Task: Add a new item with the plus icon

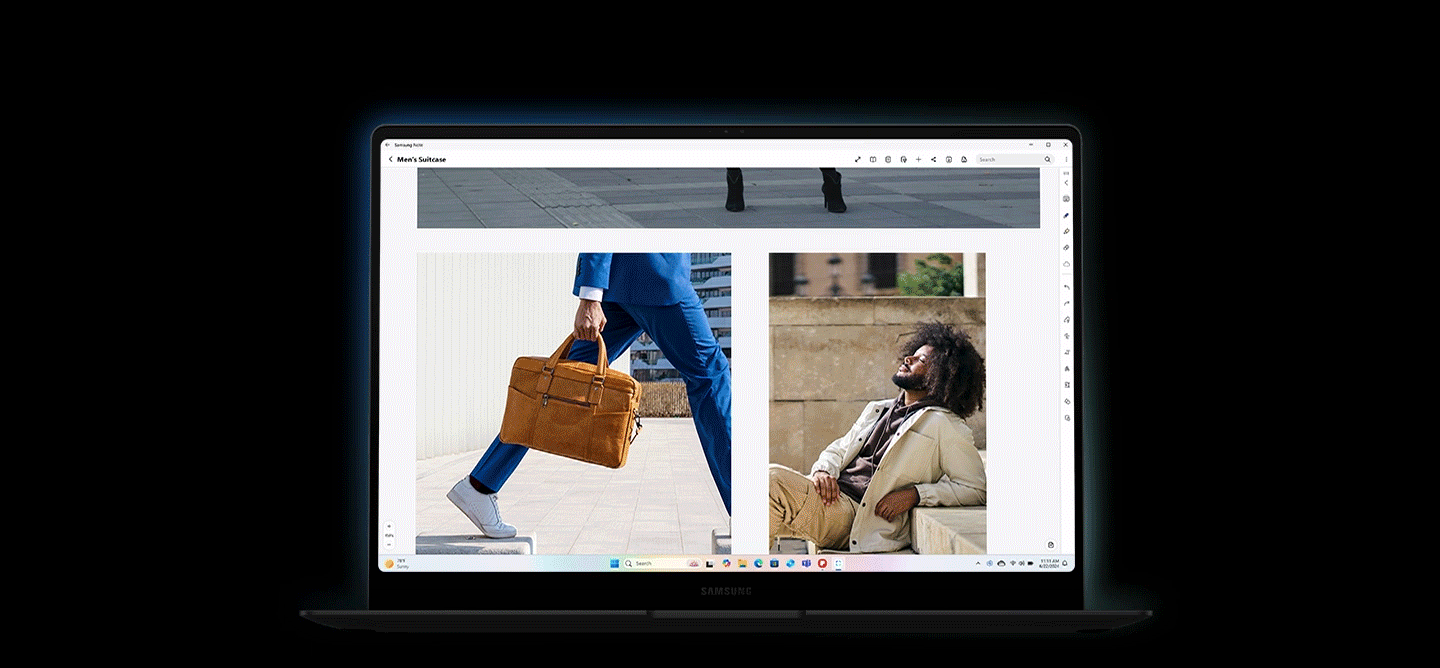Action: pyautogui.click(x=918, y=159)
